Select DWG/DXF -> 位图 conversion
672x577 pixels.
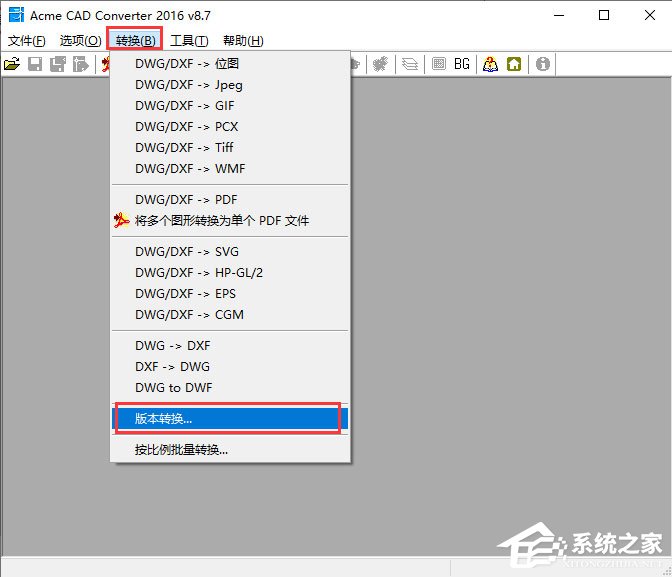pos(230,64)
